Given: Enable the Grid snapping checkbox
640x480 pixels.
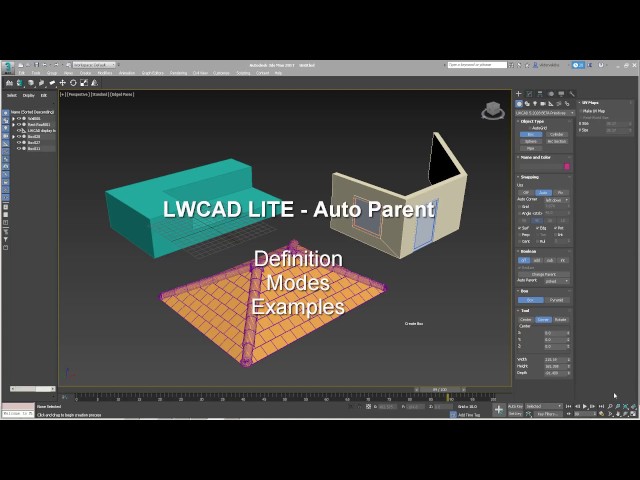Looking at the screenshot, I should pyautogui.click(x=520, y=207).
